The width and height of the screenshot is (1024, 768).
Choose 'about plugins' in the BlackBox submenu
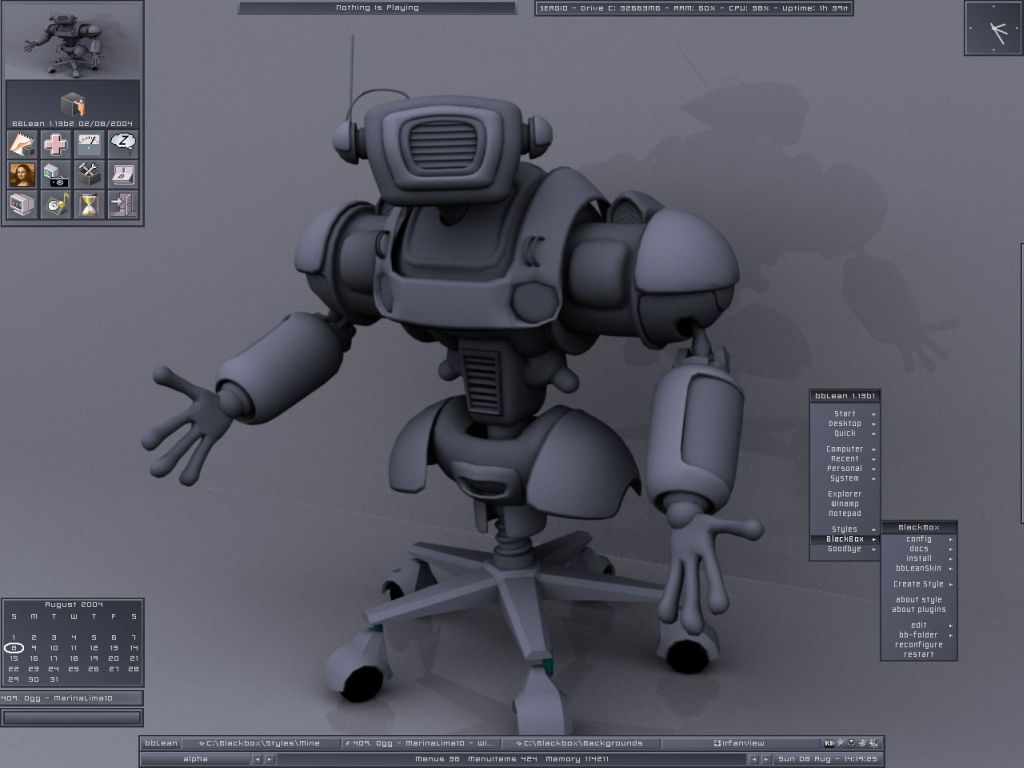pyautogui.click(x=919, y=609)
